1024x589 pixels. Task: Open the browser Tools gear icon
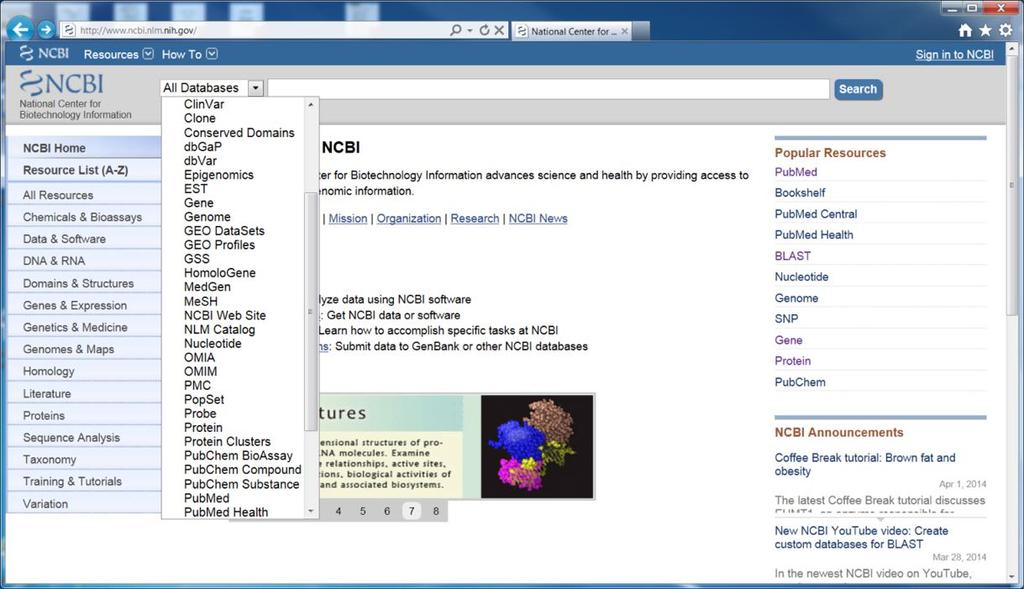1005,30
